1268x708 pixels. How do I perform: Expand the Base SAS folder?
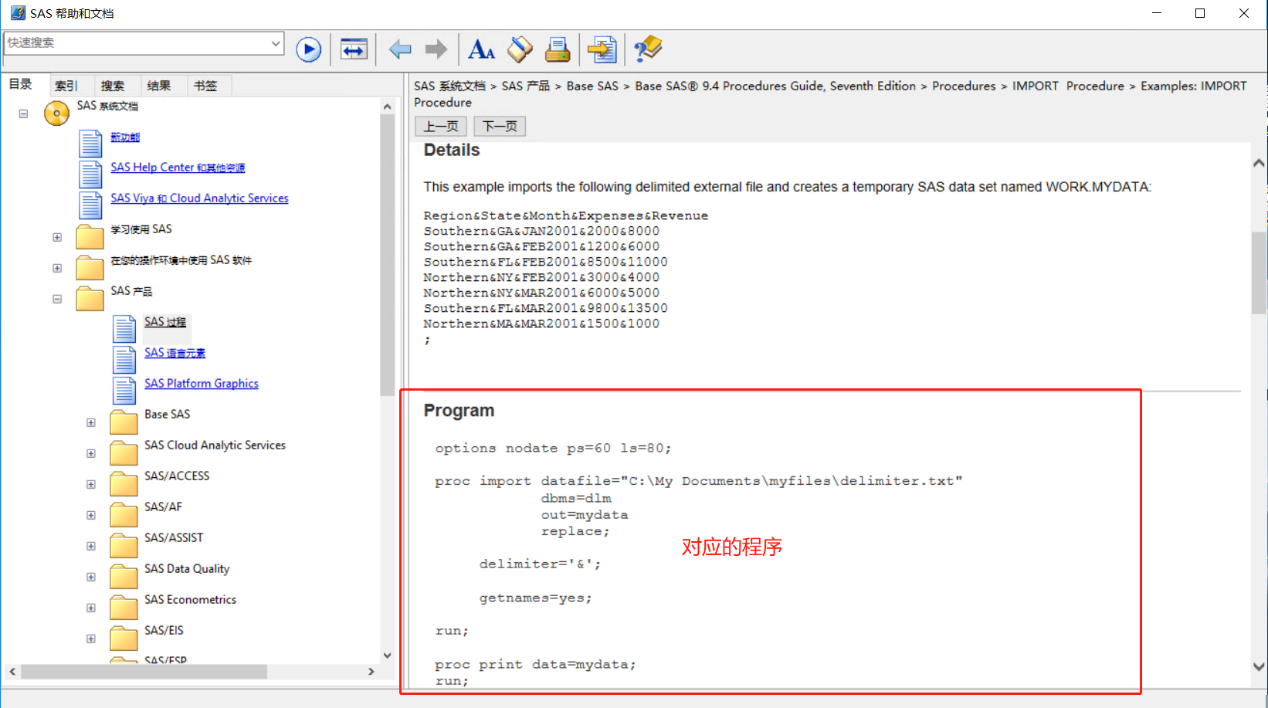pos(91,423)
